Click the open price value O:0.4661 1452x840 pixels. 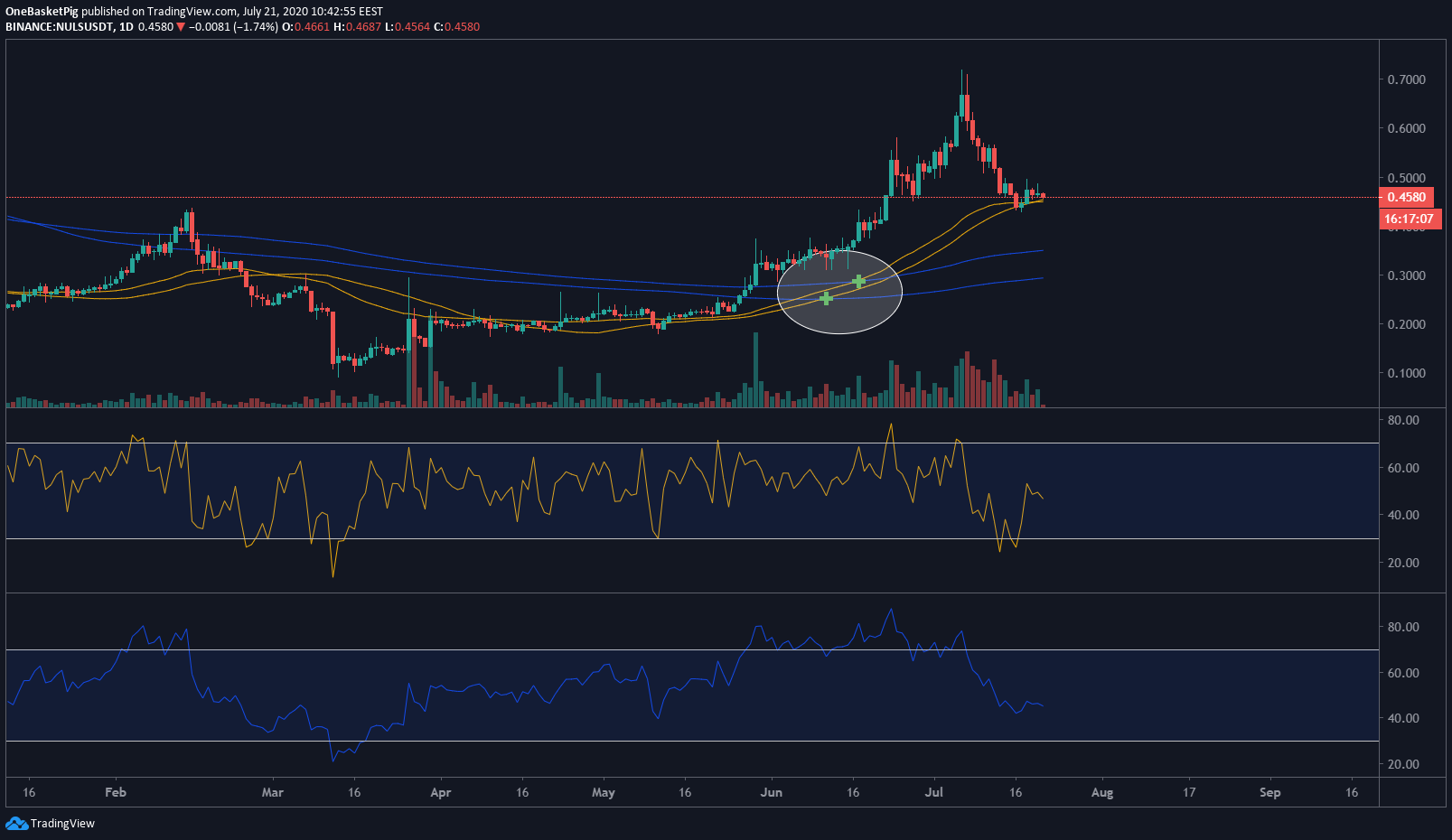[x=306, y=27]
